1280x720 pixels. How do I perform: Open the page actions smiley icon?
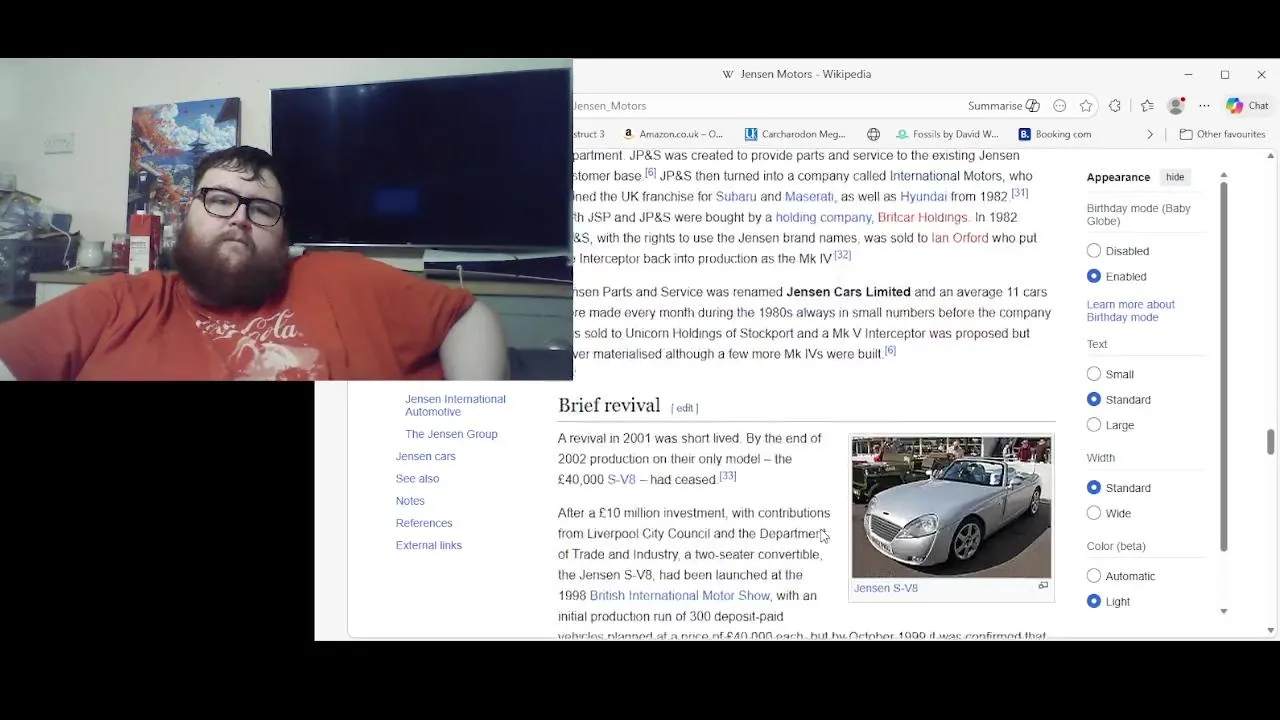tap(1060, 106)
